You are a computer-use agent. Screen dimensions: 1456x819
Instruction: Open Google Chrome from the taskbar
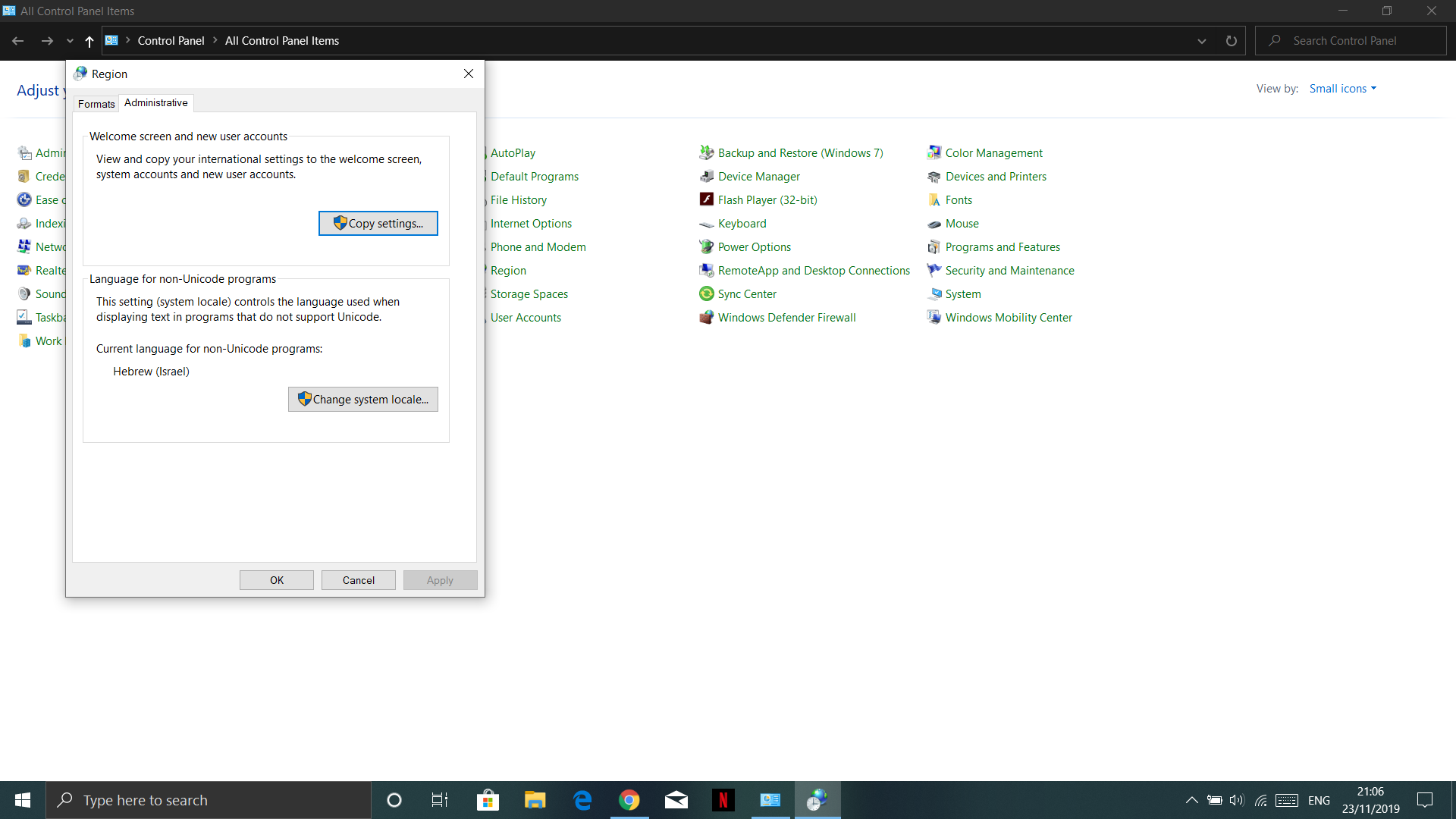pos(629,800)
